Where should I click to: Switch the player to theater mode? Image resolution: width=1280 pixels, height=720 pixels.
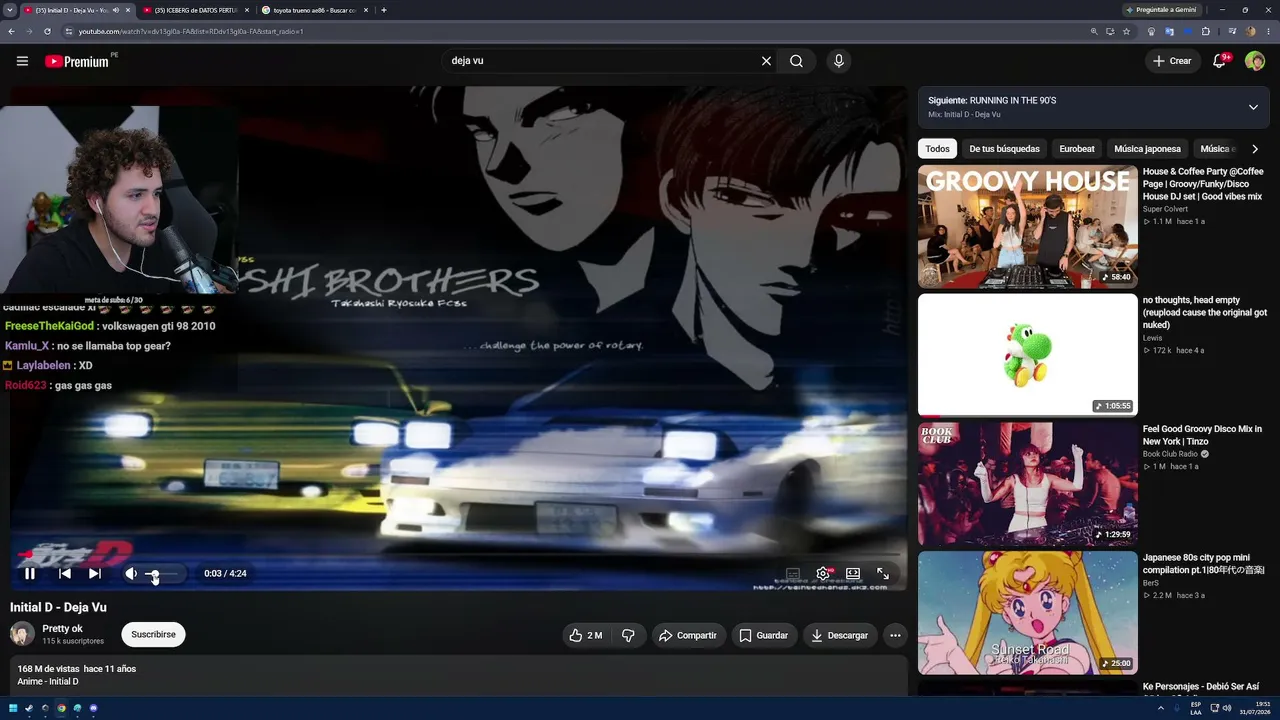pyautogui.click(x=853, y=574)
